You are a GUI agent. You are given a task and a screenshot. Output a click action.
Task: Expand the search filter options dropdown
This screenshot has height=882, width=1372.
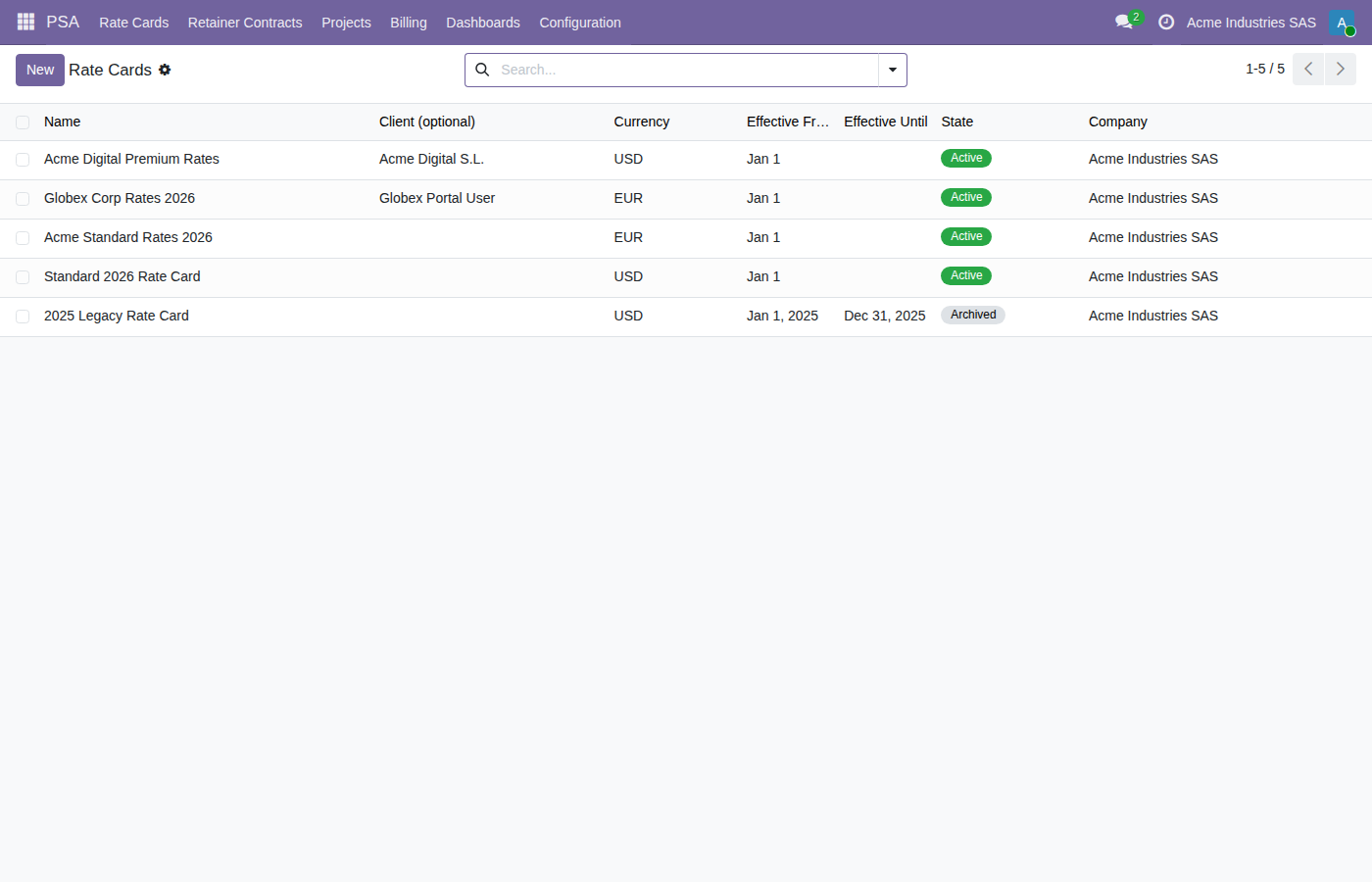pos(893,70)
